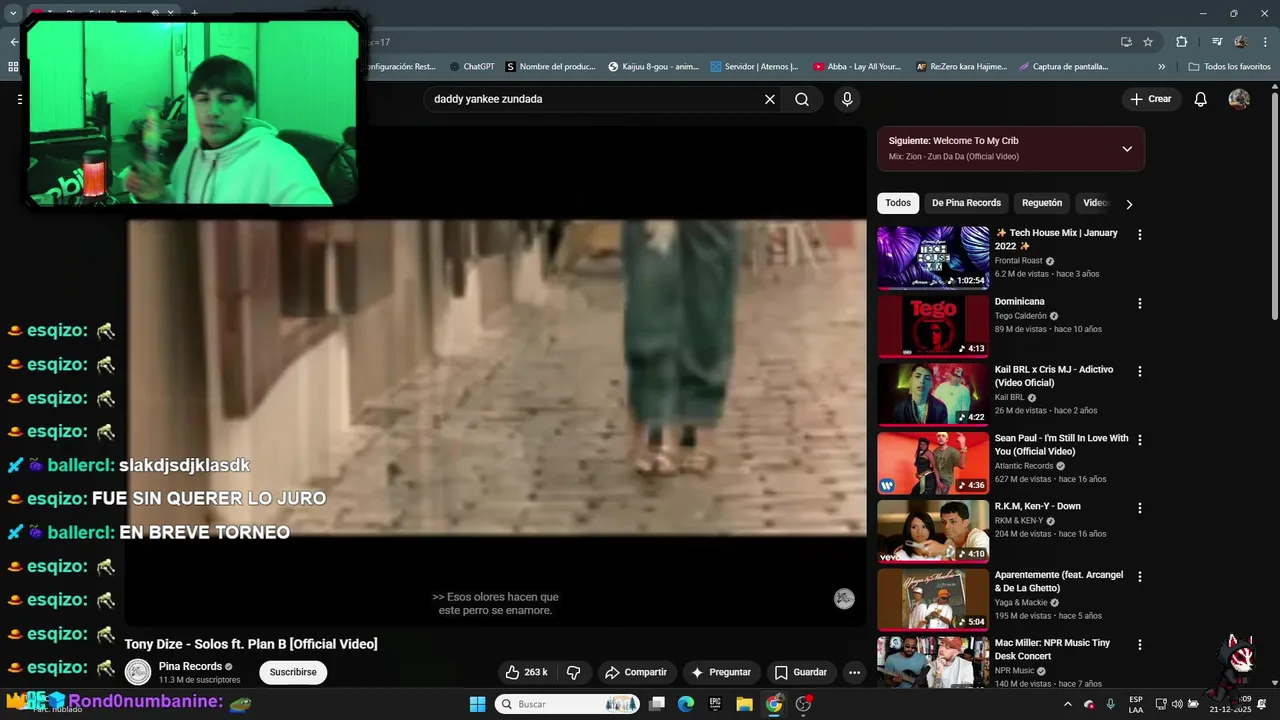The height and width of the screenshot is (720, 1280).
Task: Open options for R.K.M, Ken-Y Down
Action: [1139, 508]
